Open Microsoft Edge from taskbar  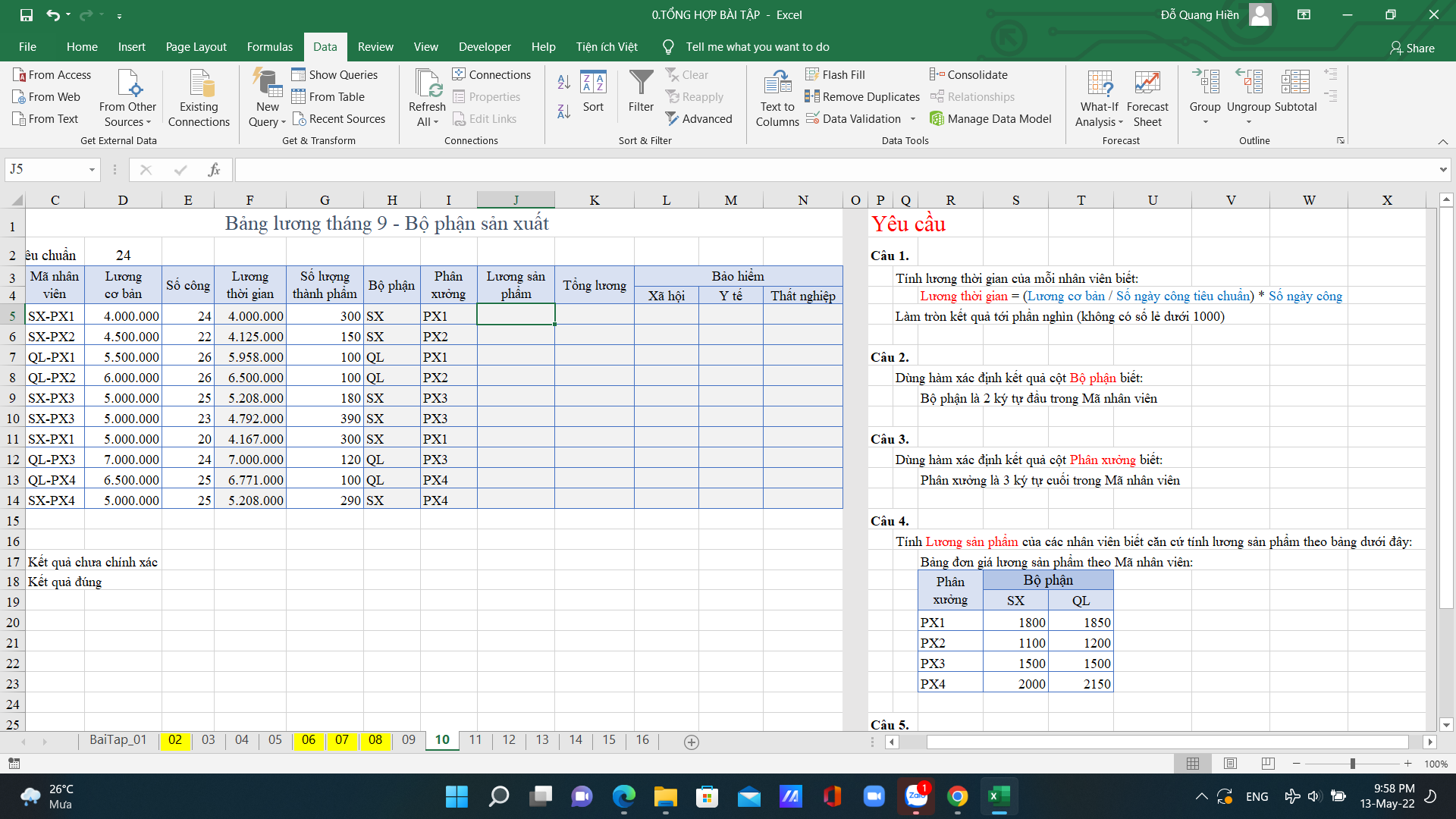click(x=623, y=796)
